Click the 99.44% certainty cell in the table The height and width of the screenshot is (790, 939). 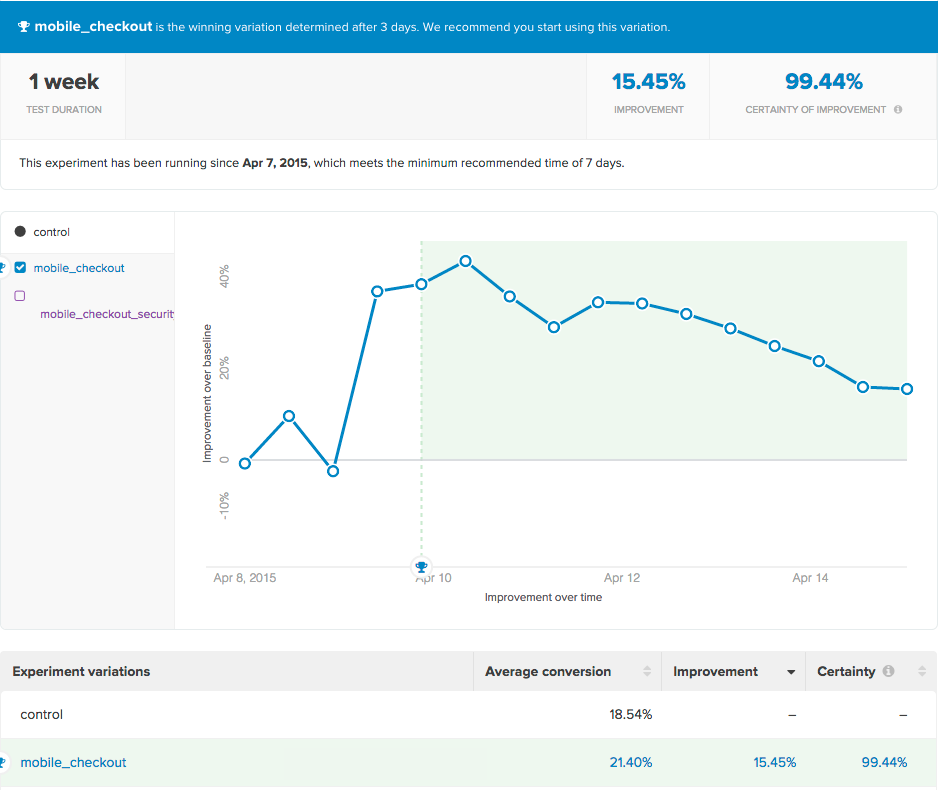tap(884, 762)
